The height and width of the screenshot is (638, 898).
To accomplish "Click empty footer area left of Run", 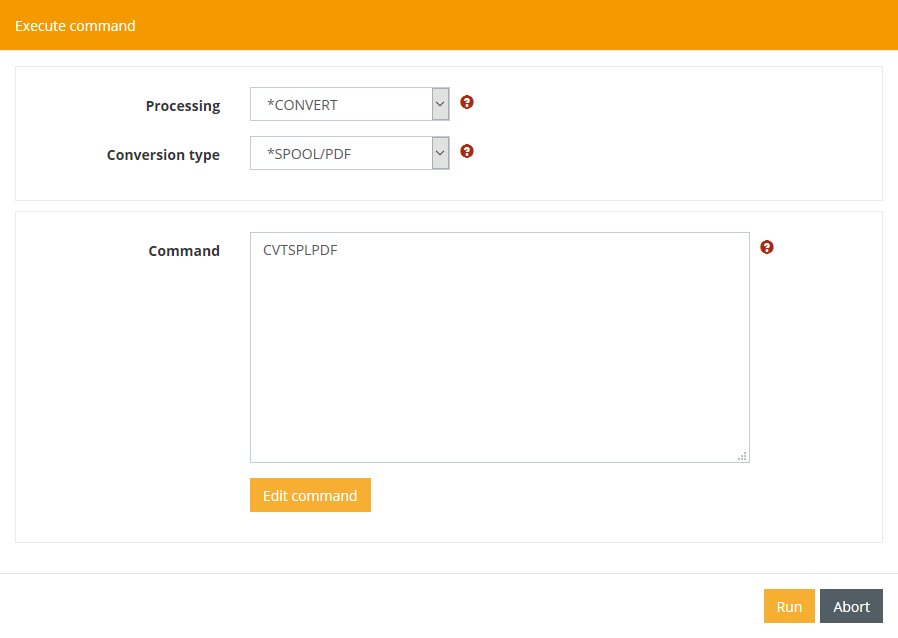I will coord(400,606).
